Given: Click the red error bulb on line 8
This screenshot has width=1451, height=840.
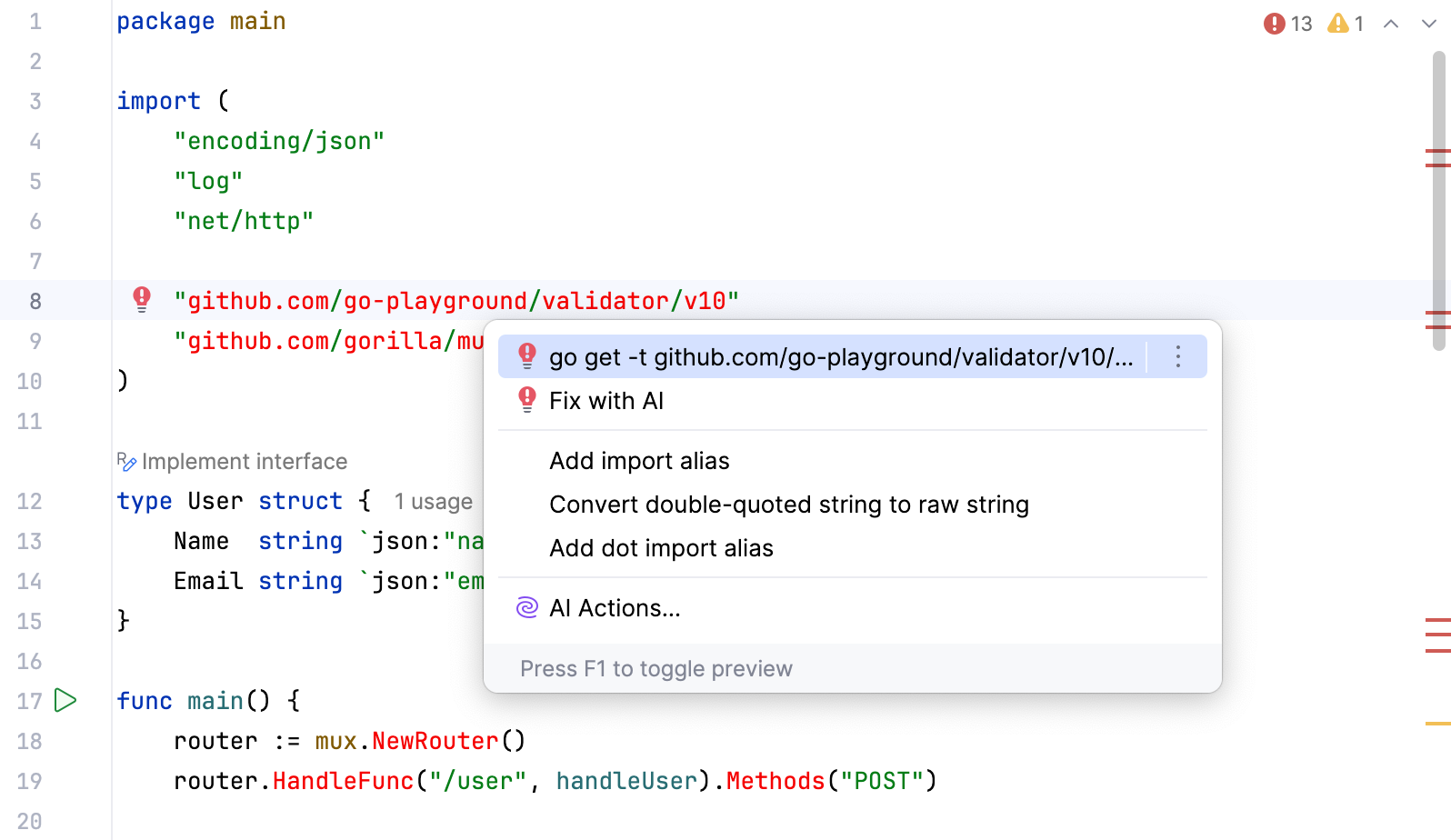Looking at the screenshot, I should pyautogui.click(x=142, y=298).
